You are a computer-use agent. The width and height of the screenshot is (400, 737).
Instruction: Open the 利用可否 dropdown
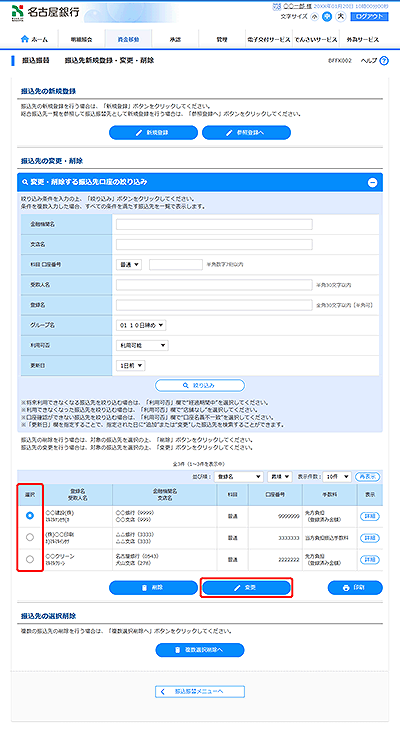pos(142,345)
